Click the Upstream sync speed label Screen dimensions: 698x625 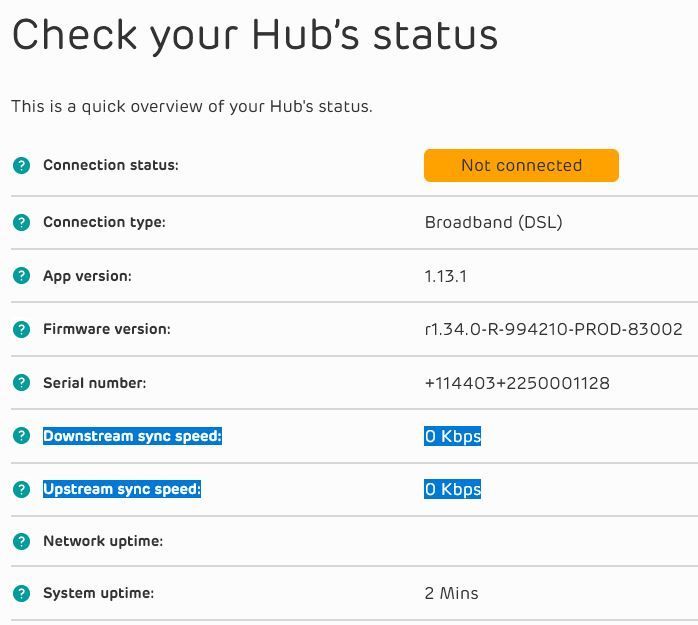[x=122, y=489]
